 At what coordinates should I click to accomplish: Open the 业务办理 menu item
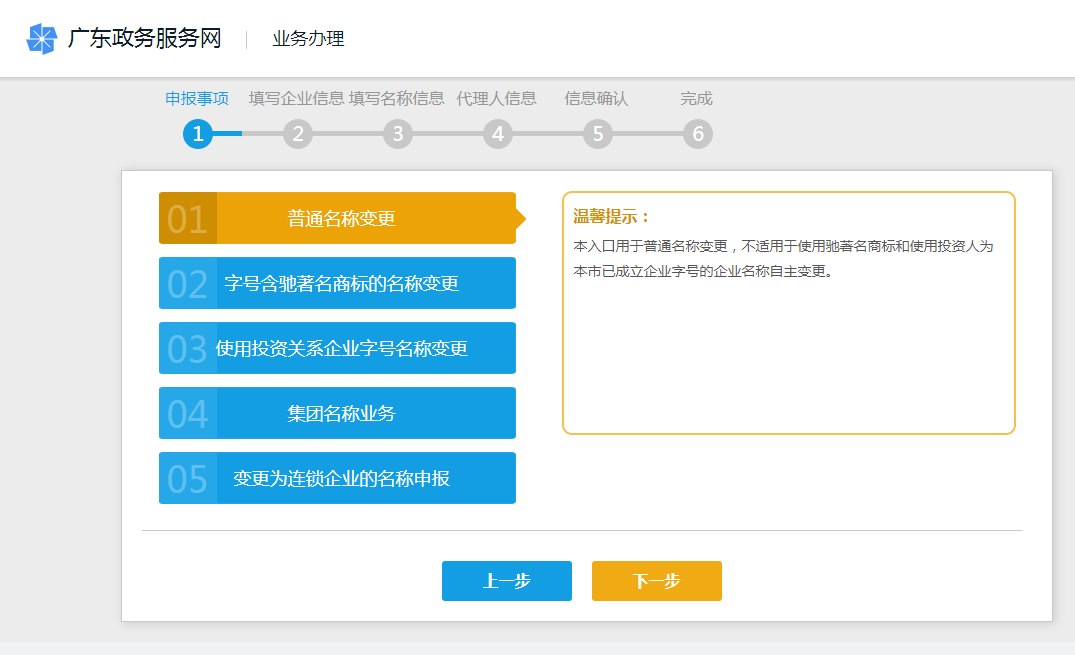tap(306, 39)
